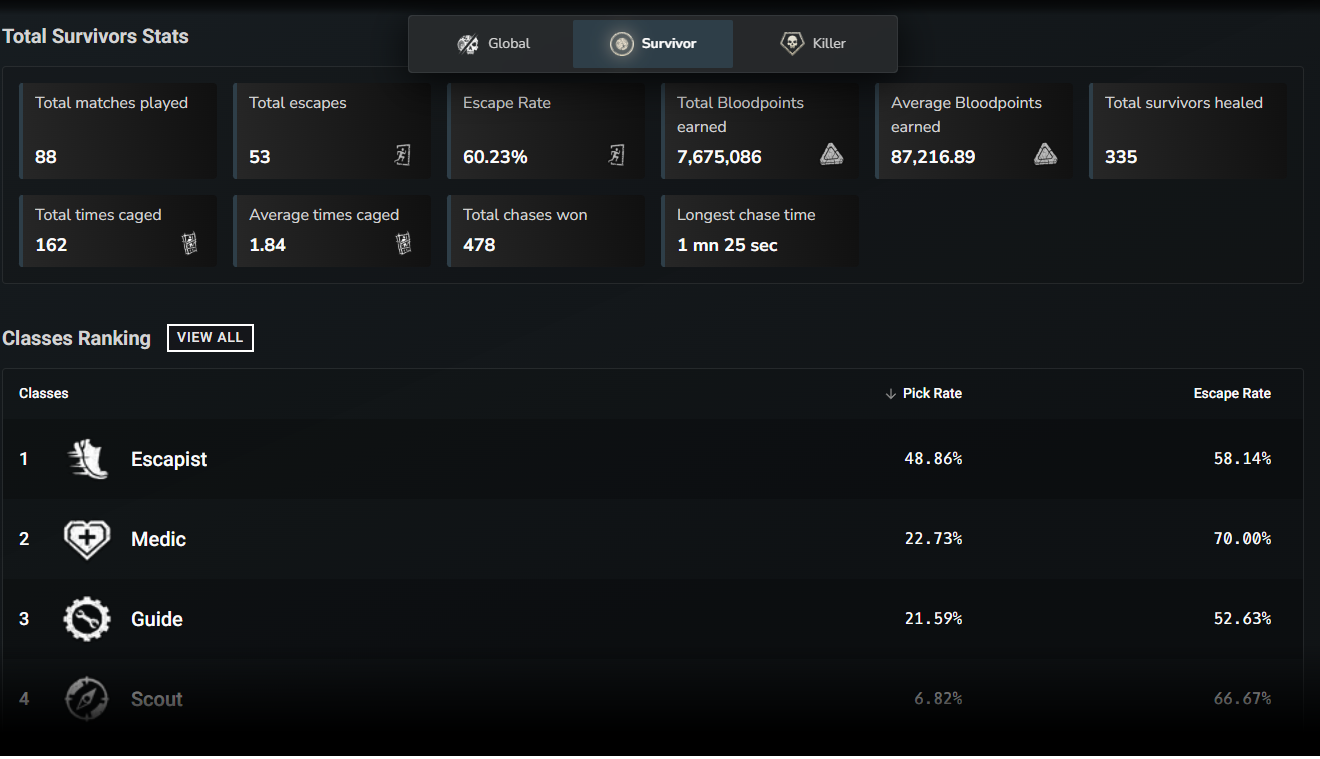Image resolution: width=1320 pixels, height=759 pixels.
Task: Open the Scout class row
Action: [653, 699]
